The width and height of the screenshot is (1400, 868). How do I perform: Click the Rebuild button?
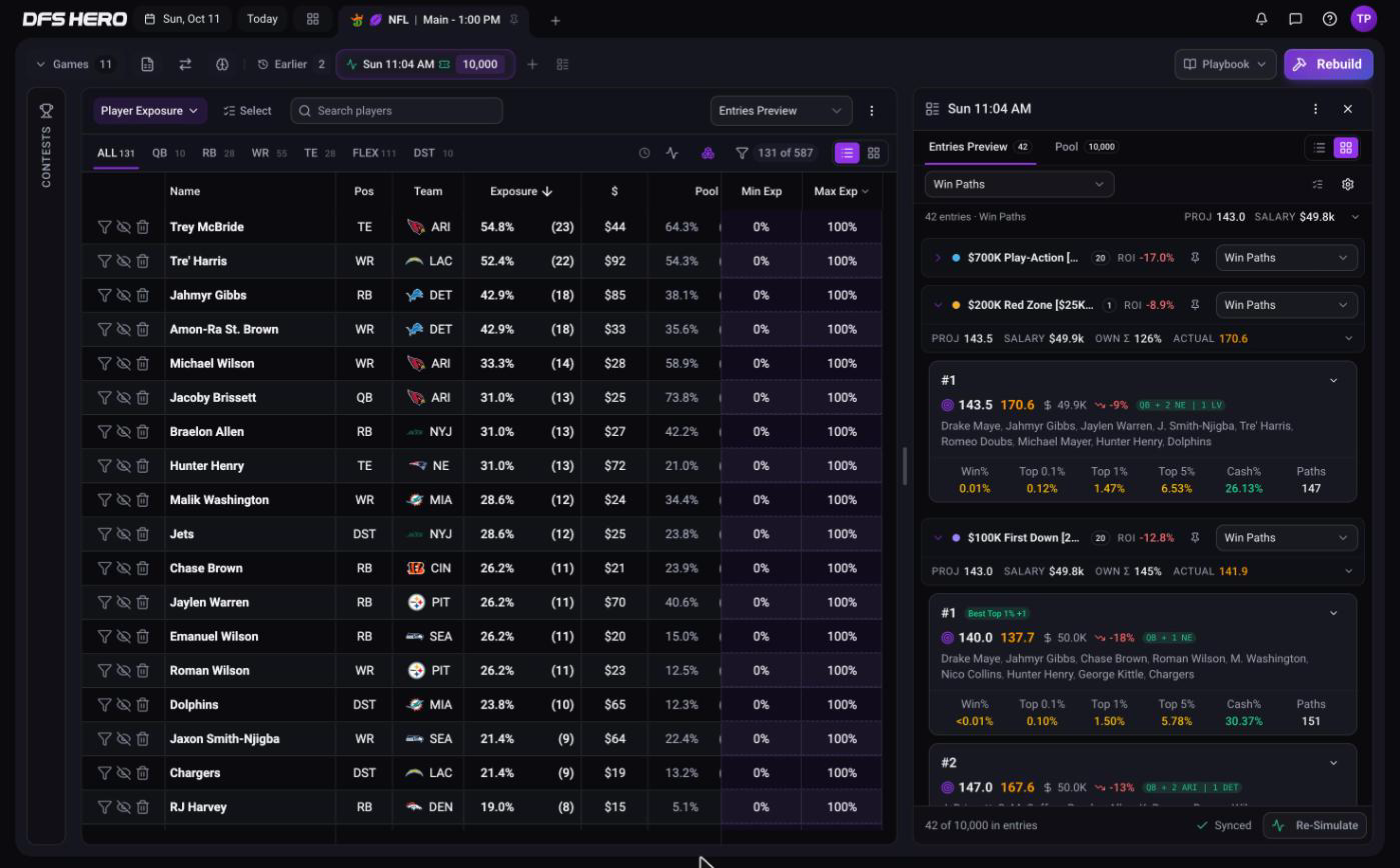pos(1329,64)
